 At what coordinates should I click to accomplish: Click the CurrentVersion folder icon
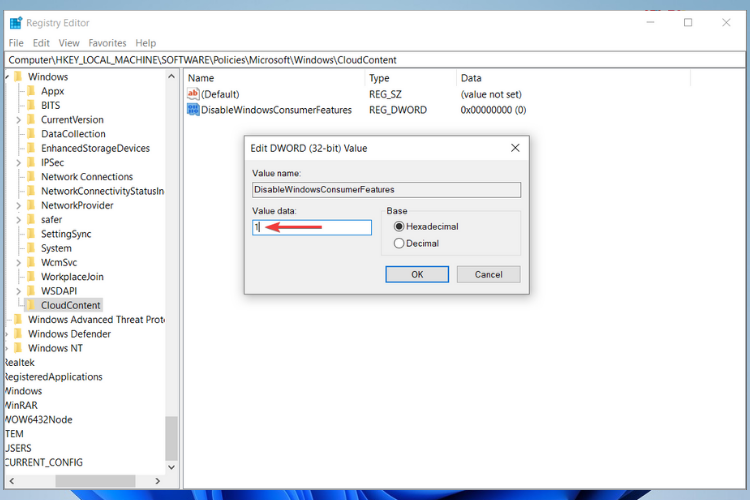[x=31, y=120]
